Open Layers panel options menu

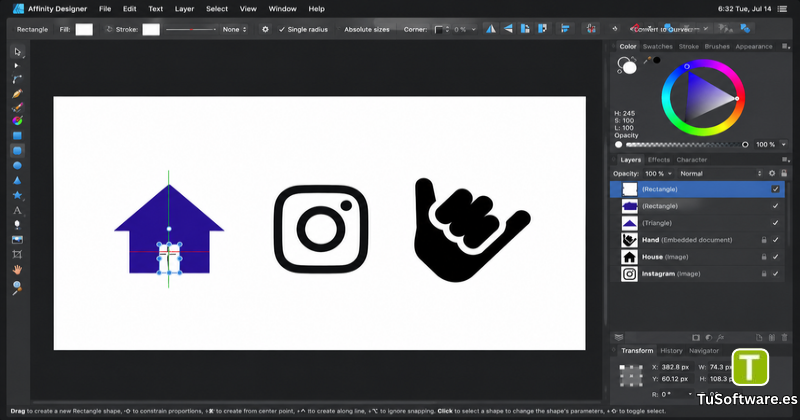pos(785,160)
